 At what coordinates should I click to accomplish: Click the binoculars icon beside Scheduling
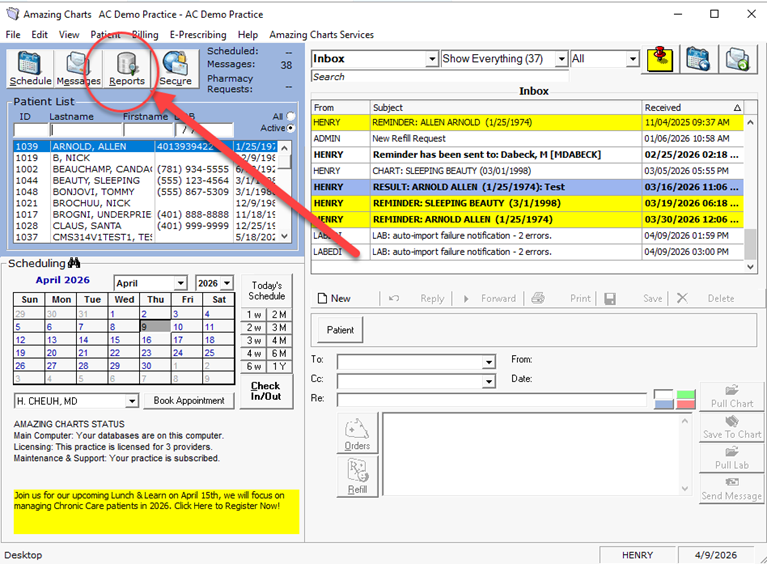coord(74,263)
